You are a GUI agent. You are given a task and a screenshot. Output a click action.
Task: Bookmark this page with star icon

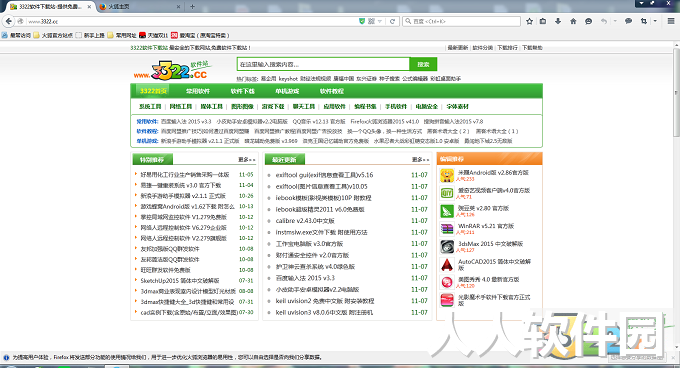point(529,21)
